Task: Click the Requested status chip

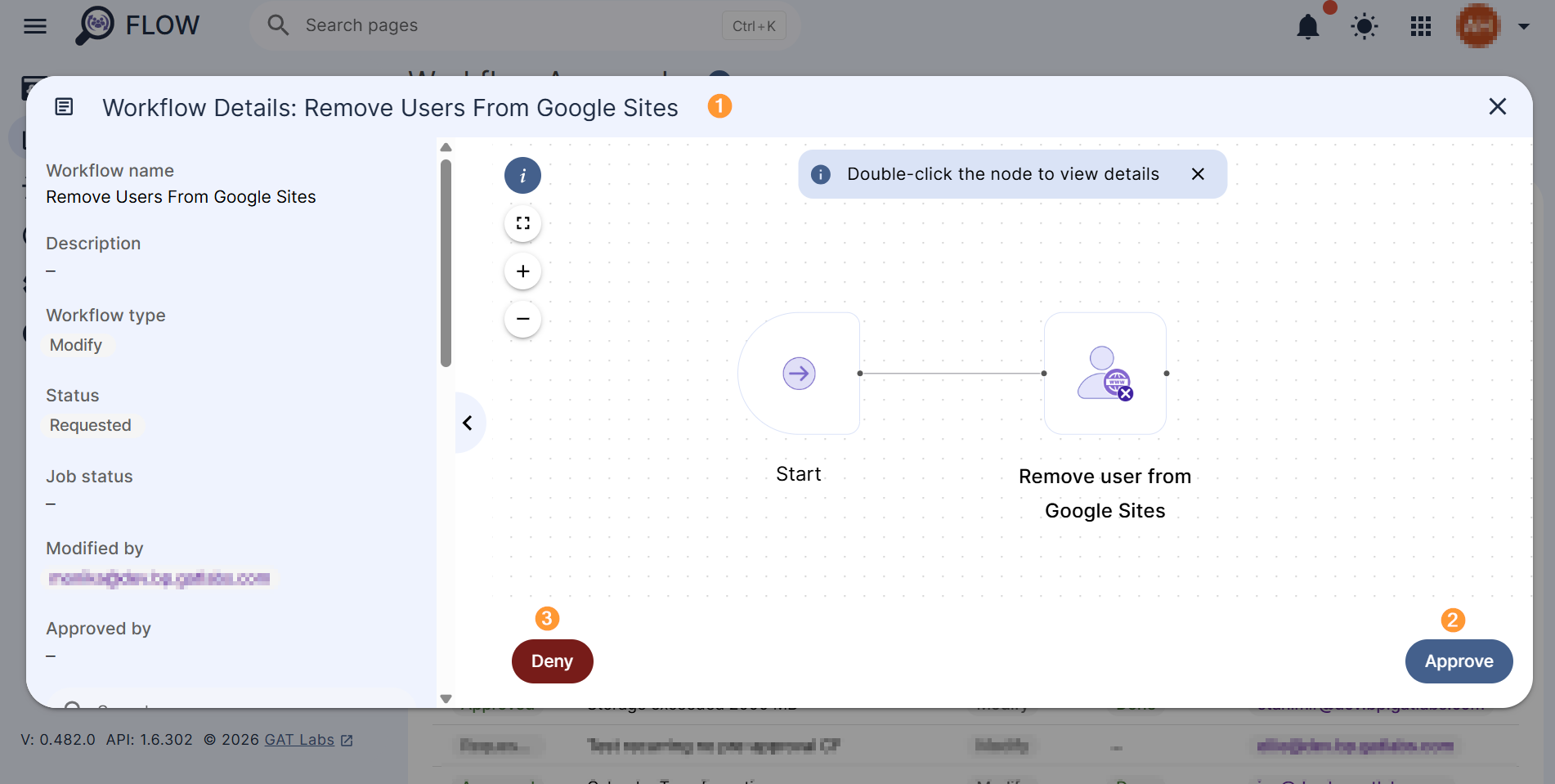Action: point(91,425)
